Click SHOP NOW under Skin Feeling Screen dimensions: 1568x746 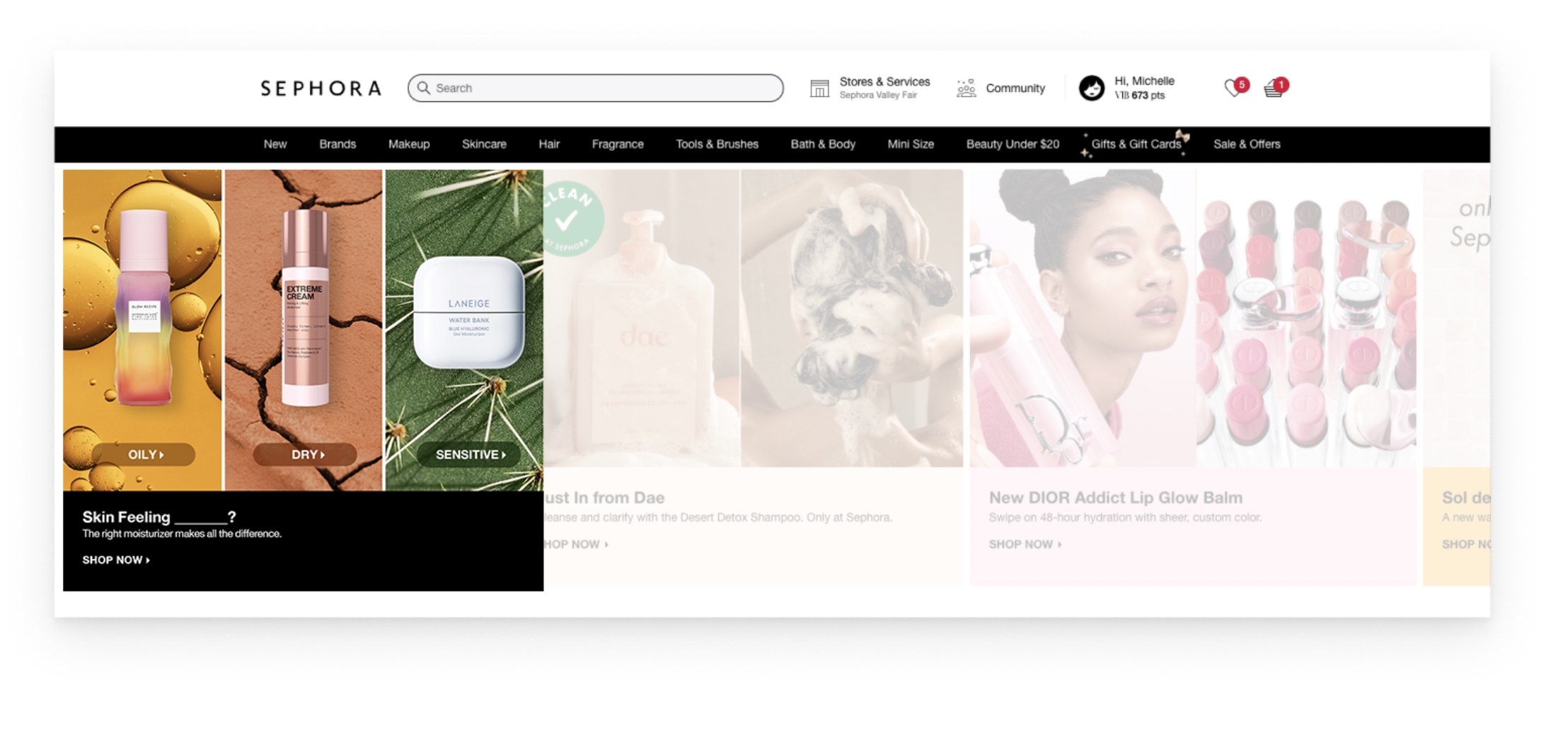116,560
